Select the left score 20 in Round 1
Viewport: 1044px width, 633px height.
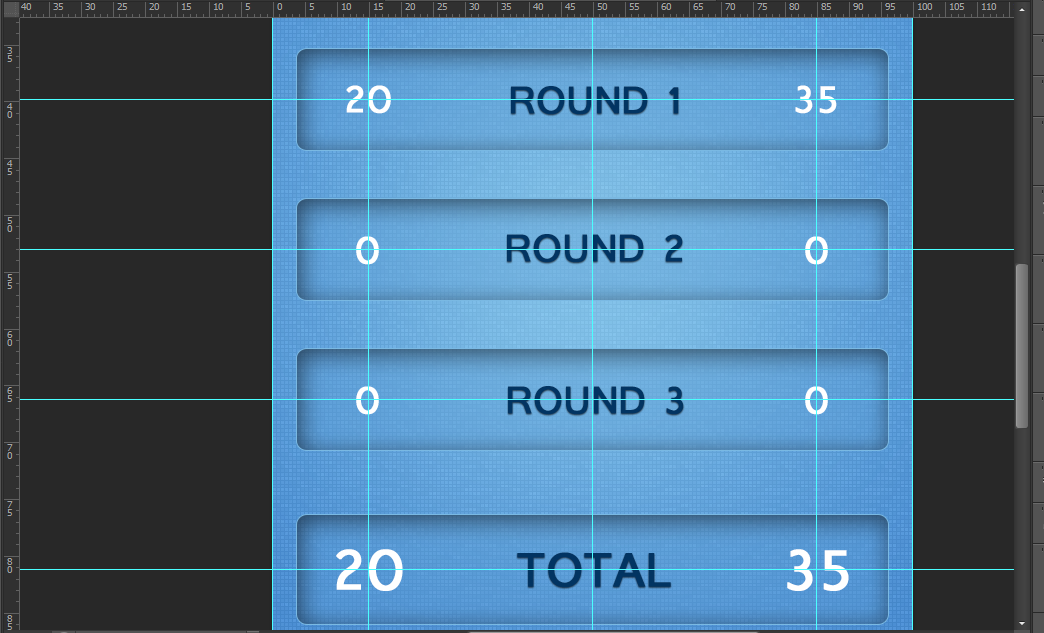coord(369,100)
